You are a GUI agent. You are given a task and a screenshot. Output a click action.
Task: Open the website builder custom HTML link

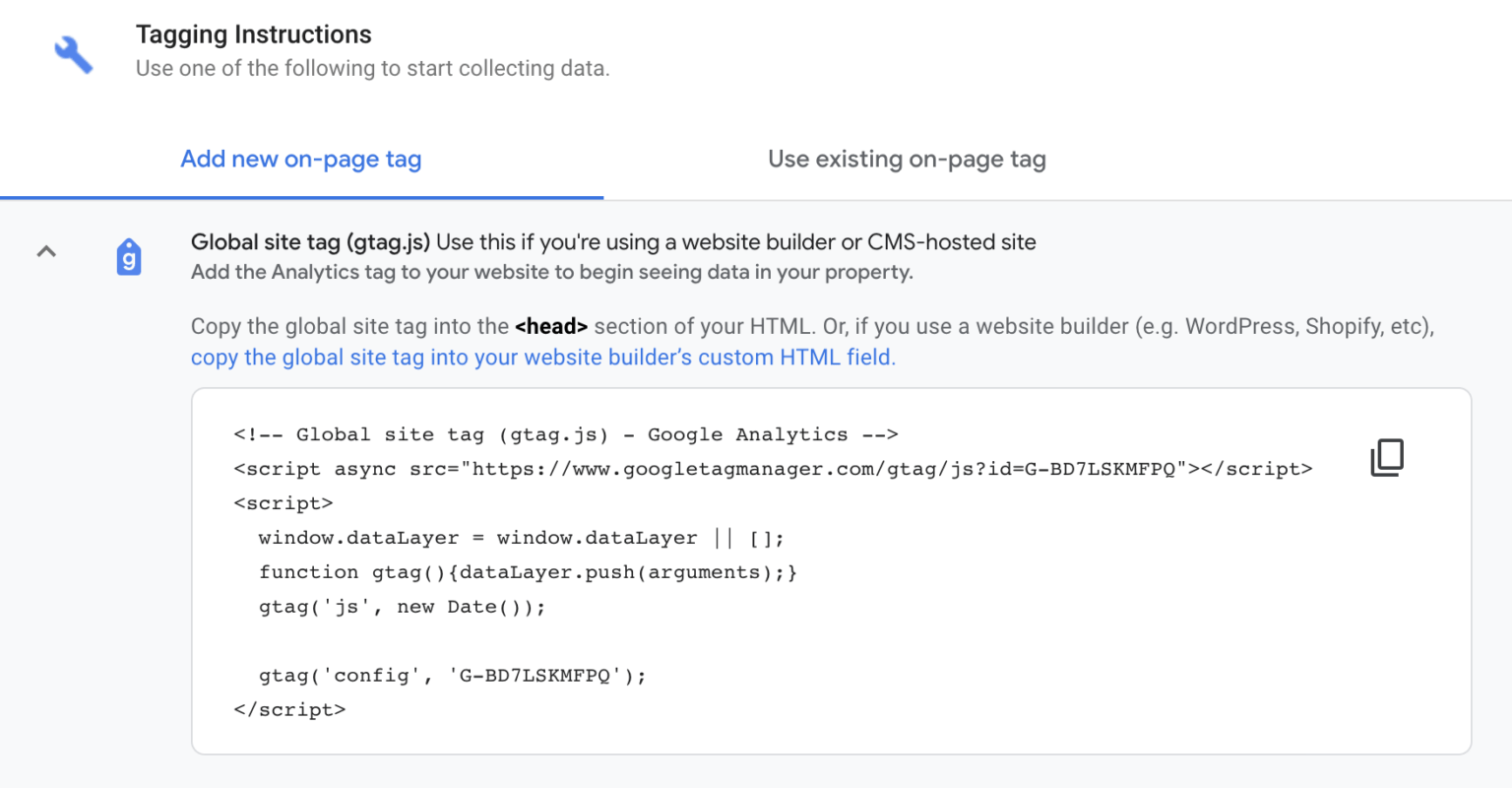pyautogui.click(x=542, y=357)
